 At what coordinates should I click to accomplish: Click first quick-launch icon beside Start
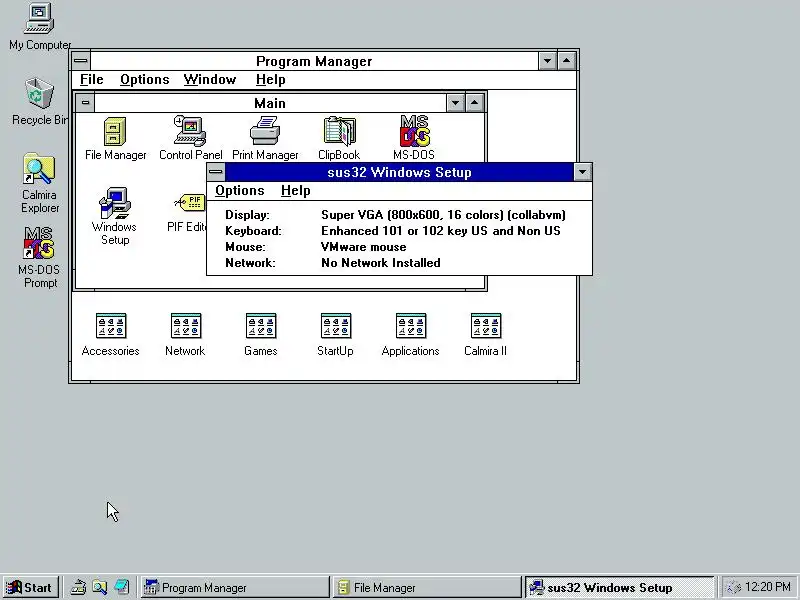coord(78,587)
